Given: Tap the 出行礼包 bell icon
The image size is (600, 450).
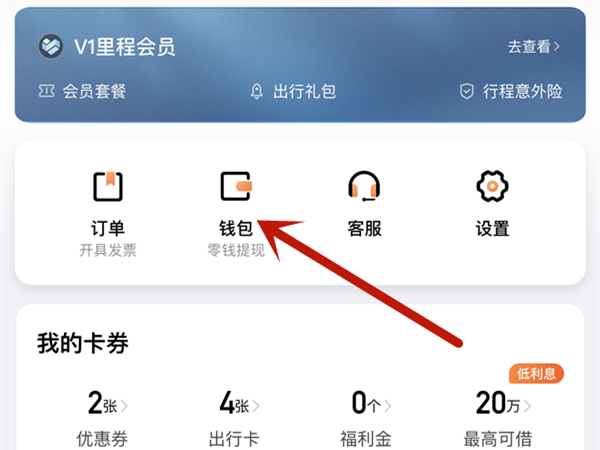Looking at the screenshot, I should 256,91.
